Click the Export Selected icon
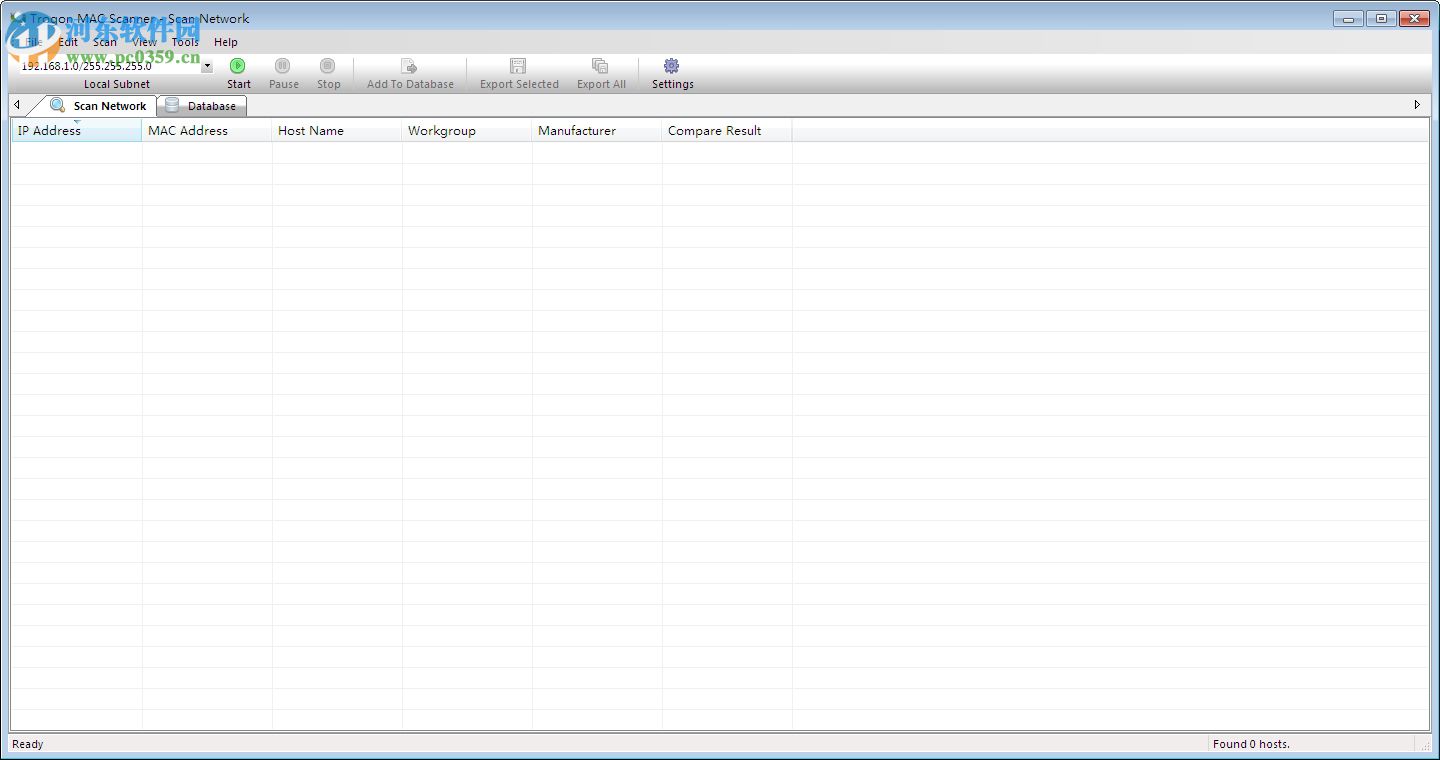The height and width of the screenshot is (760, 1440). (x=517, y=66)
